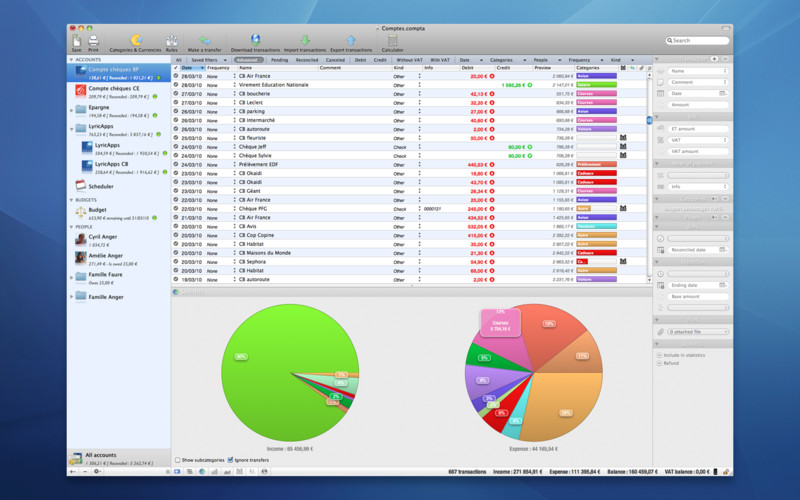
Task: Click the add account plus button
Action: (x=72, y=471)
